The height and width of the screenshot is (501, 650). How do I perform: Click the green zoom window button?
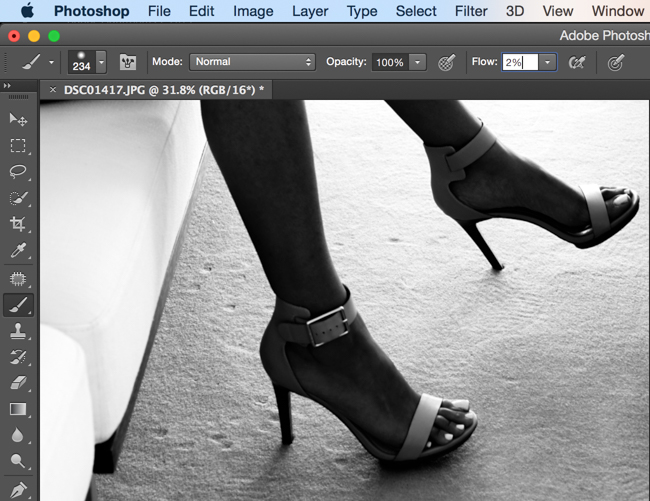[54, 36]
